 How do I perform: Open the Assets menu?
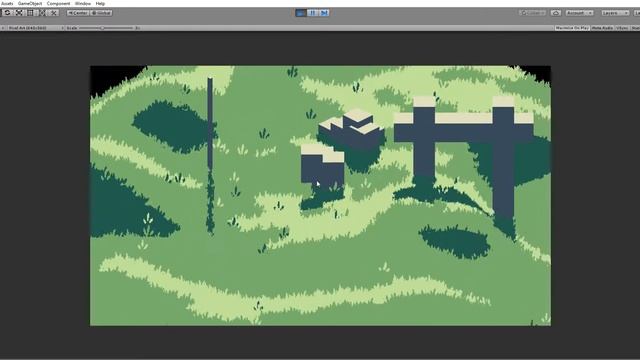pyautogui.click(x=7, y=3)
